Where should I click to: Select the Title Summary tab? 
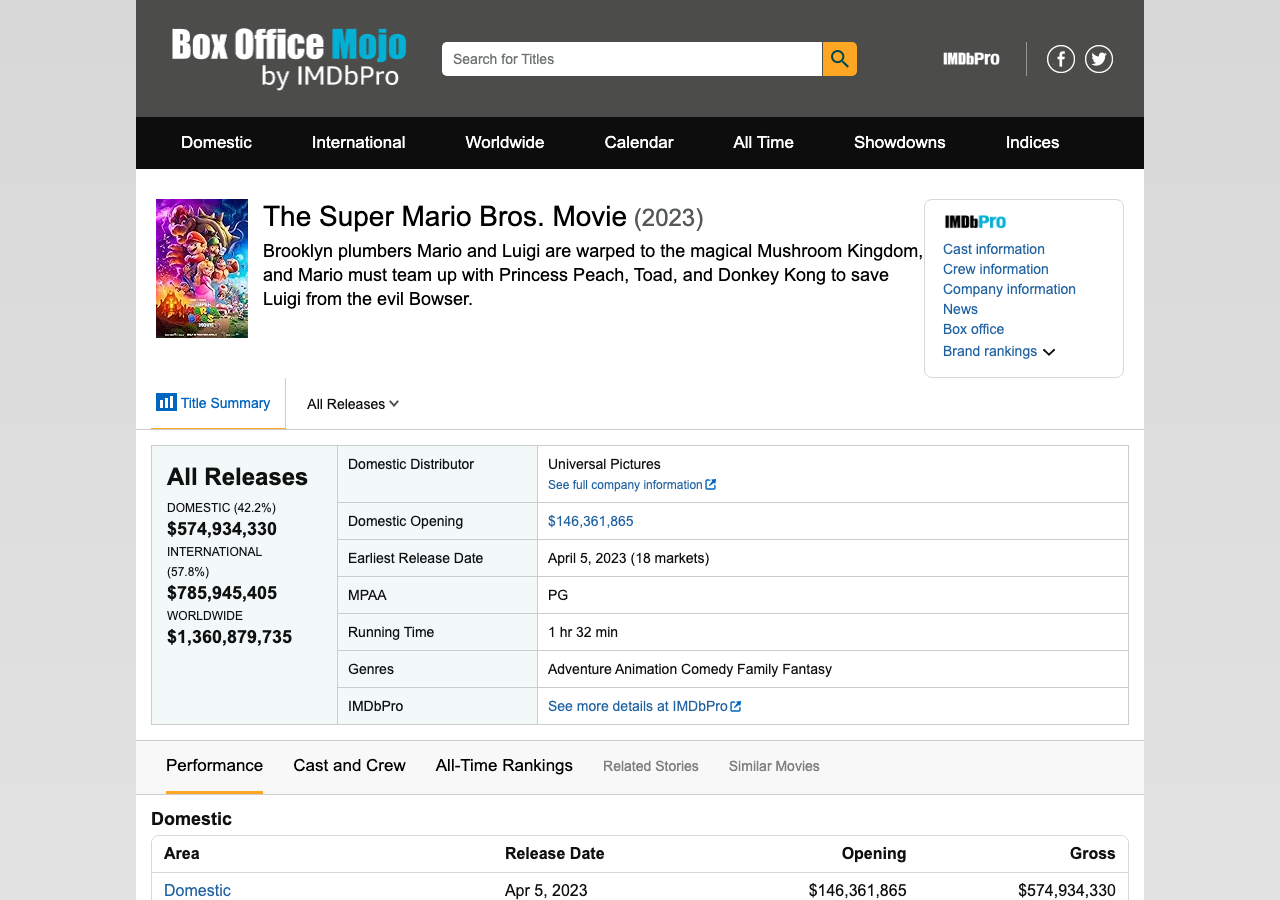(215, 403)
